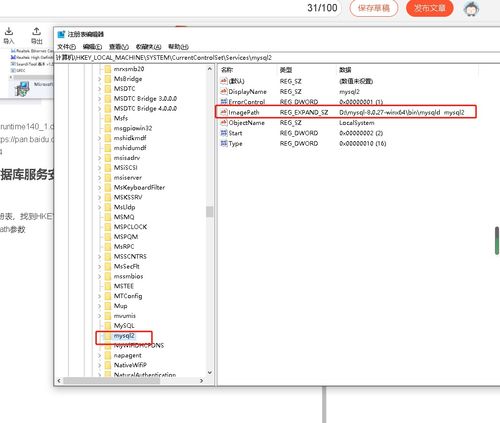
Task: Select the DisplayName registry value
Action: pyautogui.click(x=247, y=92)
